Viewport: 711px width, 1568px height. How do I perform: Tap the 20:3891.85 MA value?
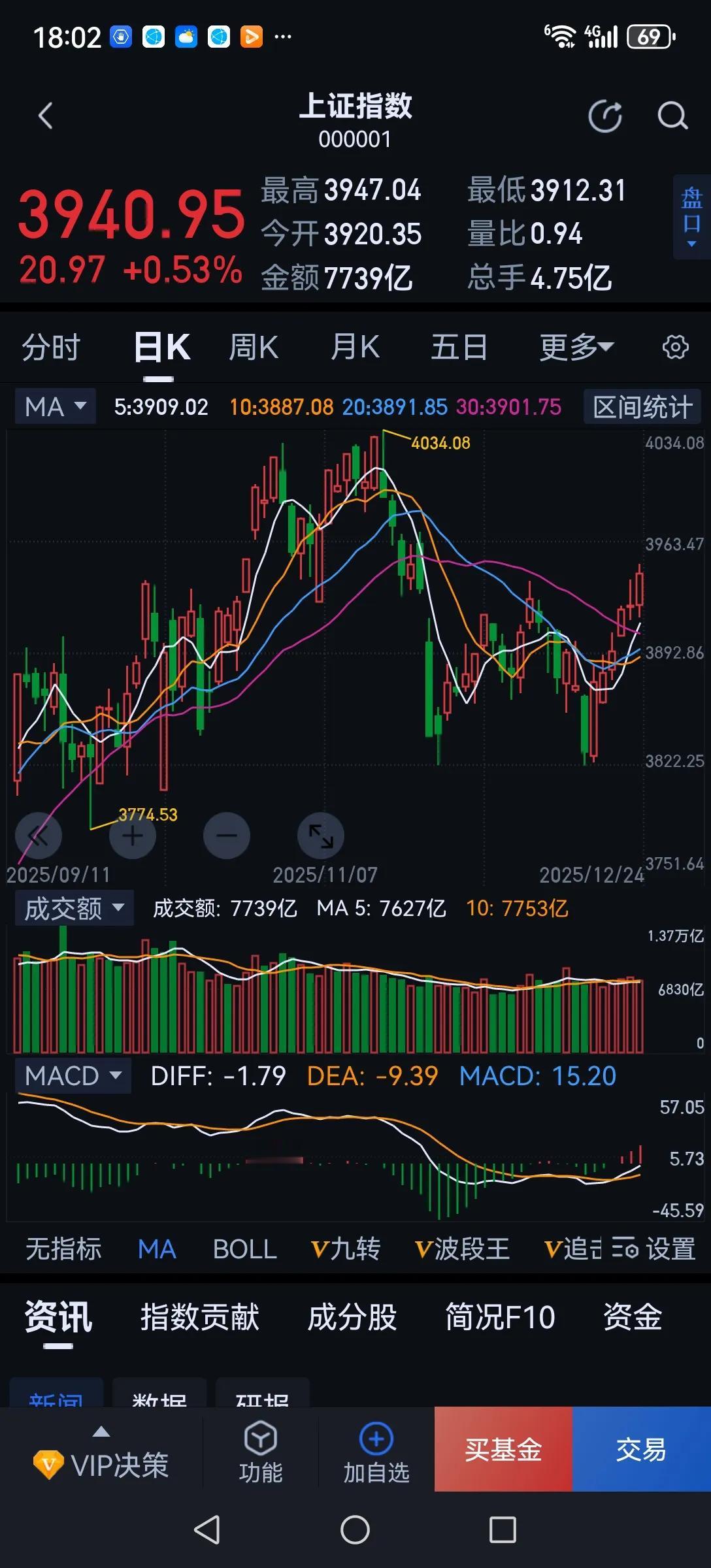(x=395, y=407)
